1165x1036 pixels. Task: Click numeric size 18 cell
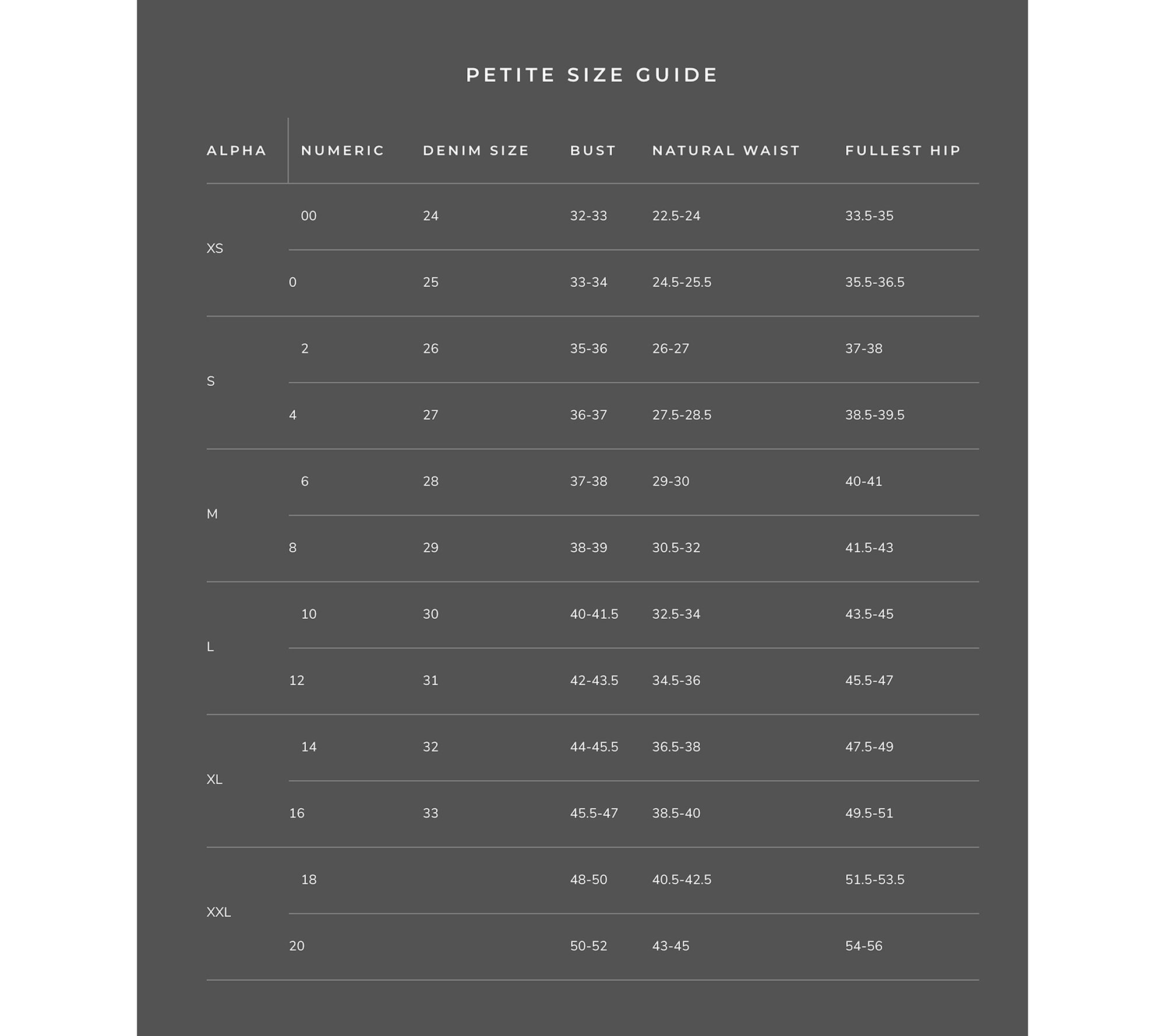[309, 880]
